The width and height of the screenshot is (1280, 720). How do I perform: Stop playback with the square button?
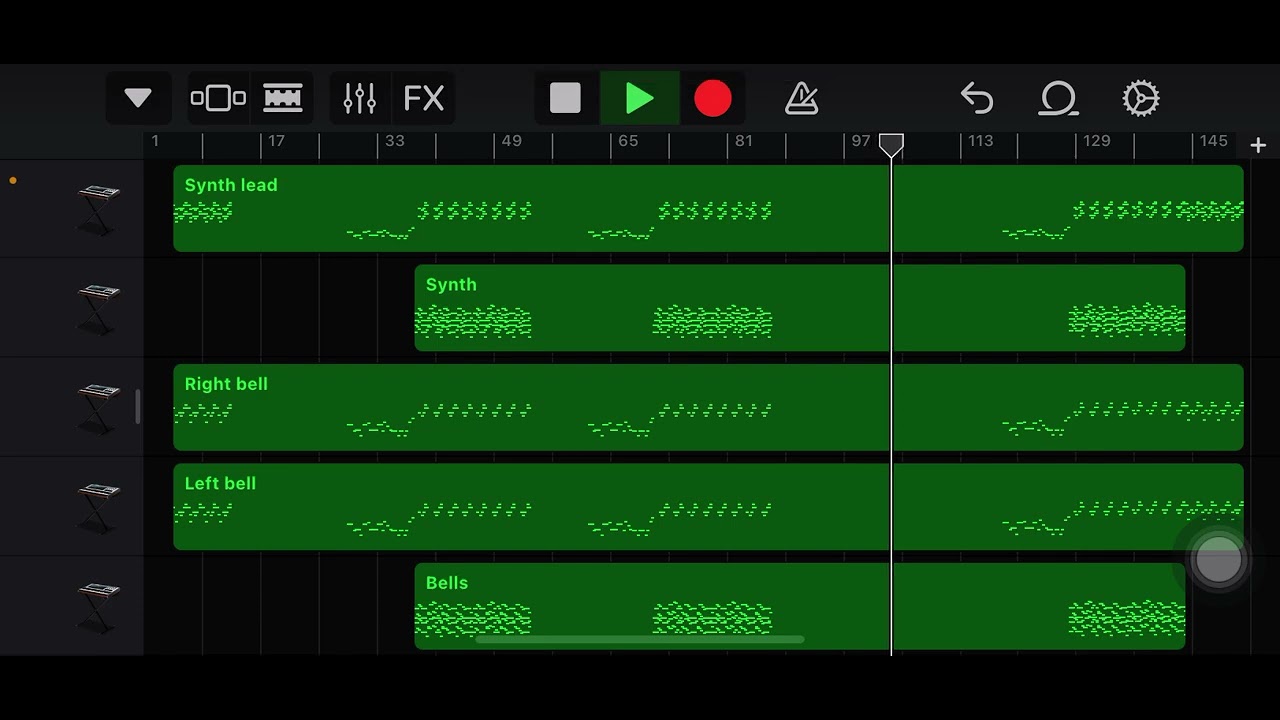565,98
